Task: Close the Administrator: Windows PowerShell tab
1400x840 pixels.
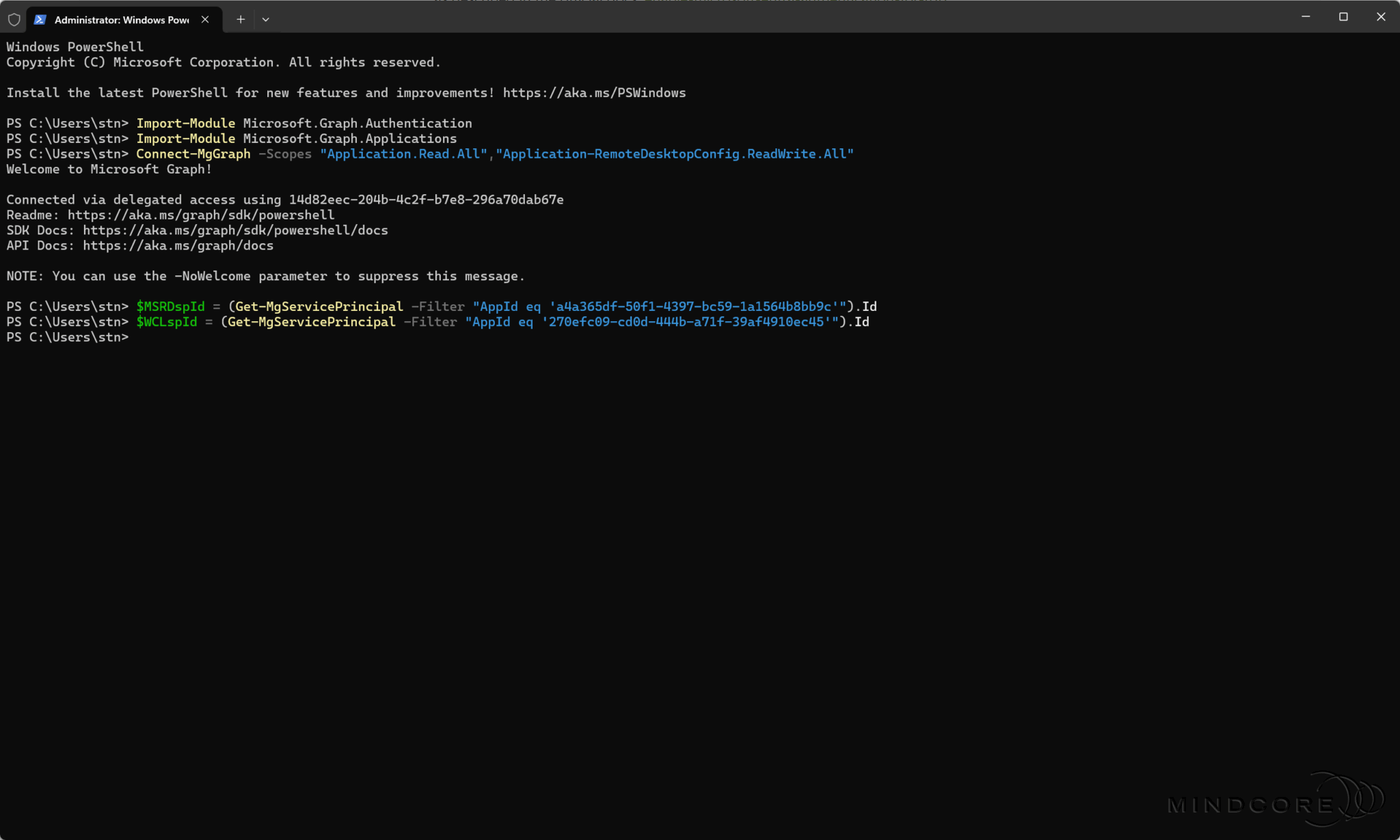Action: [x=205, y=20]
